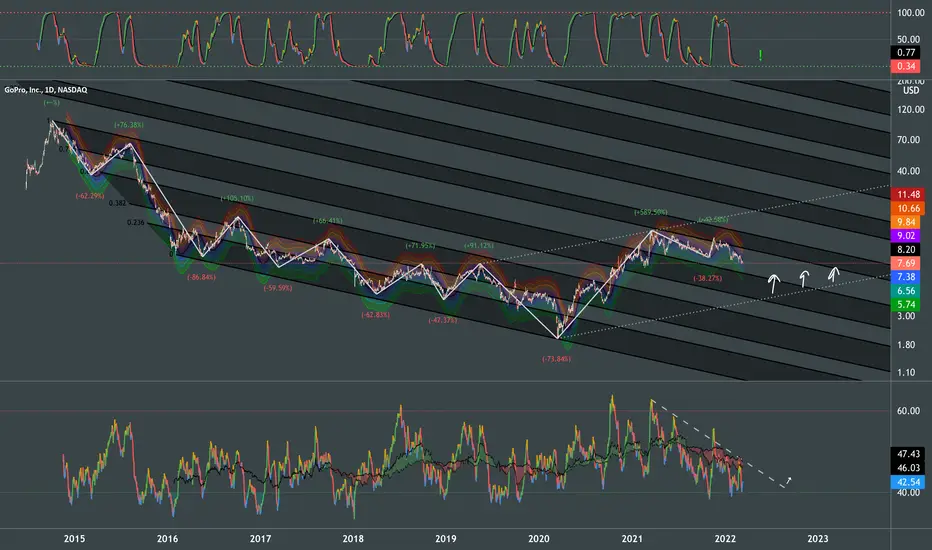The height and width of the screenshot is (550, 932).
Task: Click the GoPro, Inc., 1D, NASDAQ chart title
Action: (x=46, y=90)
